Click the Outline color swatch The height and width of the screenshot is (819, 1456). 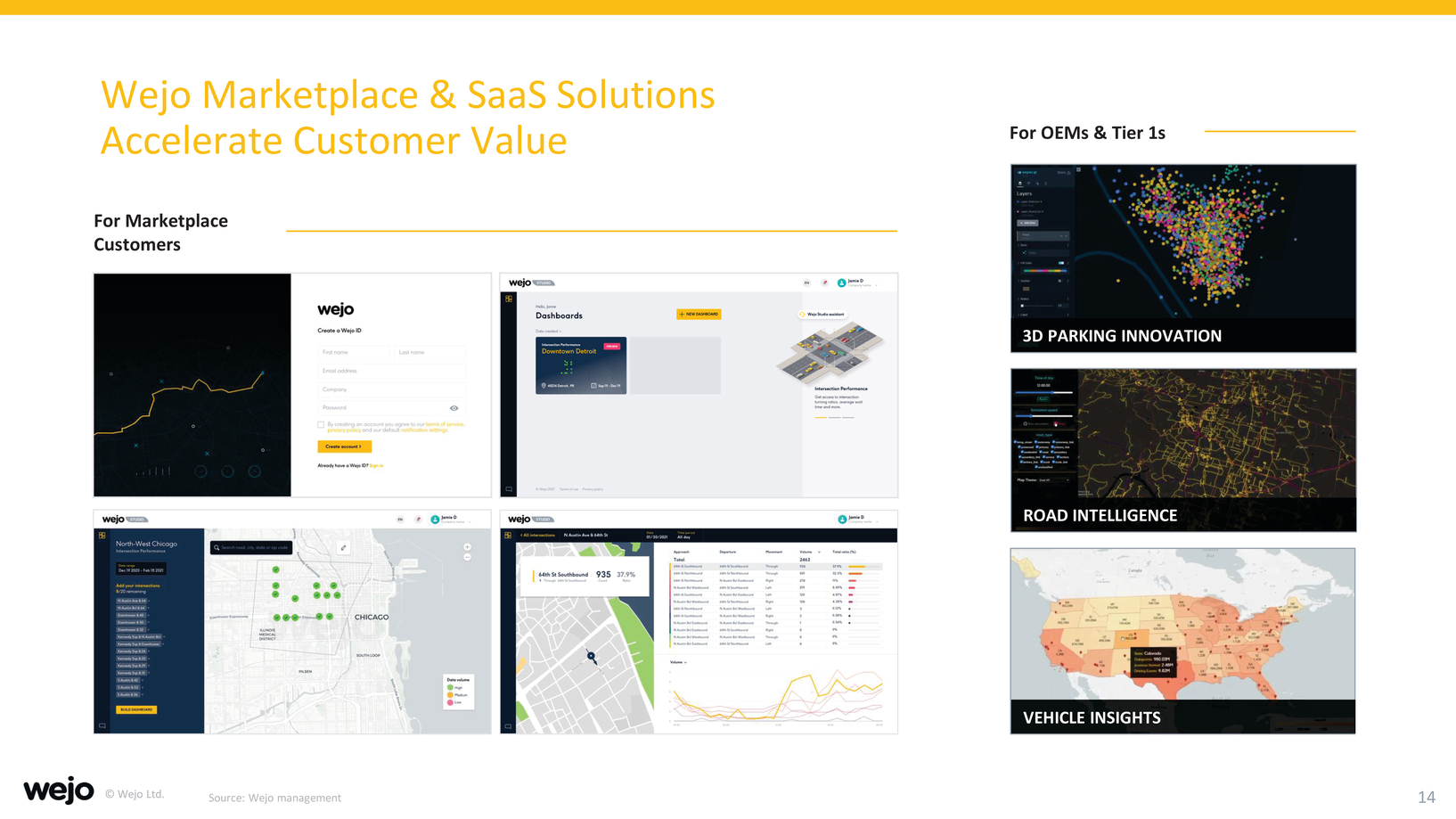(x=1027, y=289)
